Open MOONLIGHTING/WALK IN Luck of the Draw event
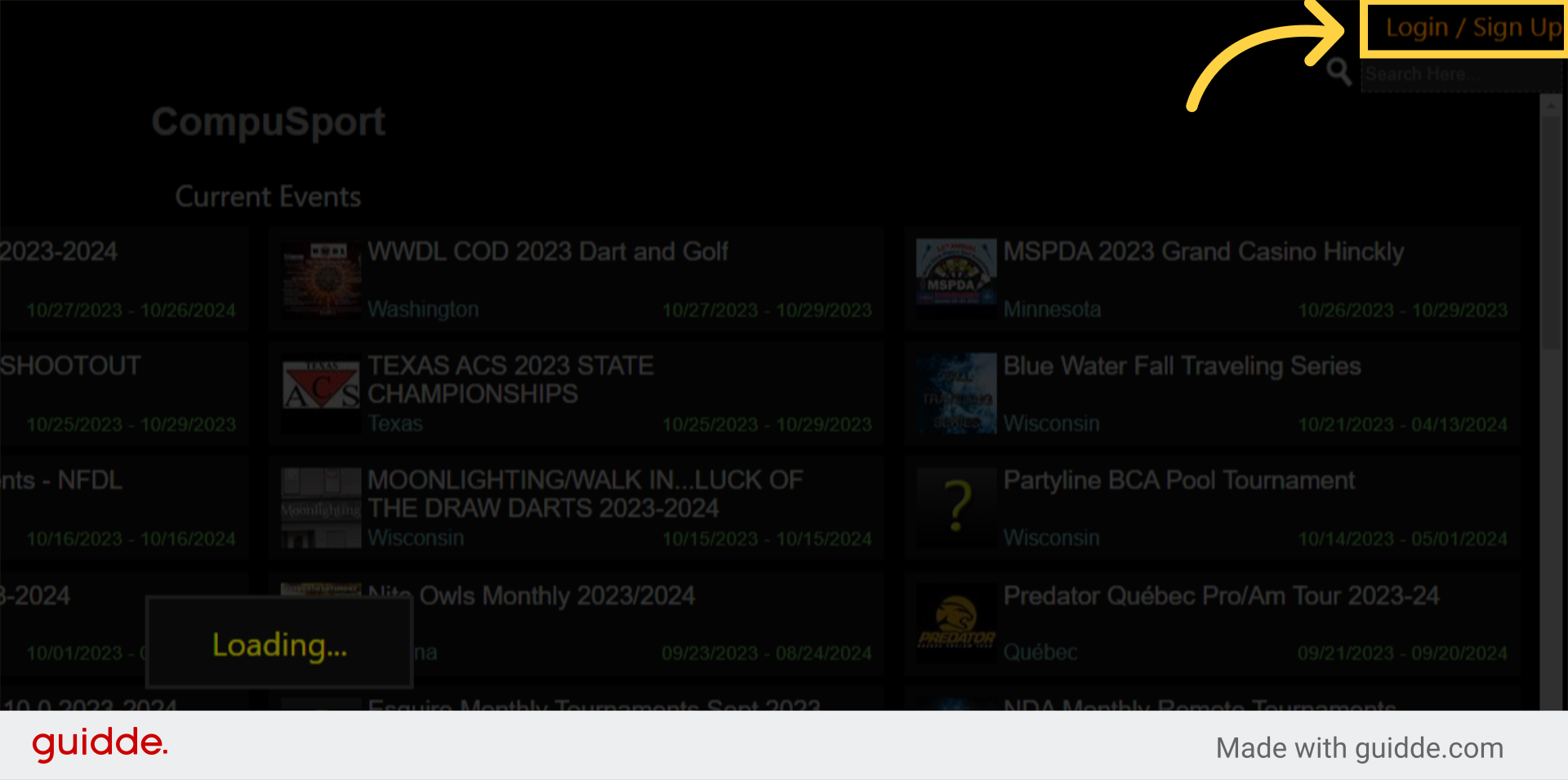Viewport: 1568px width, 780px height. click(585, 494)
